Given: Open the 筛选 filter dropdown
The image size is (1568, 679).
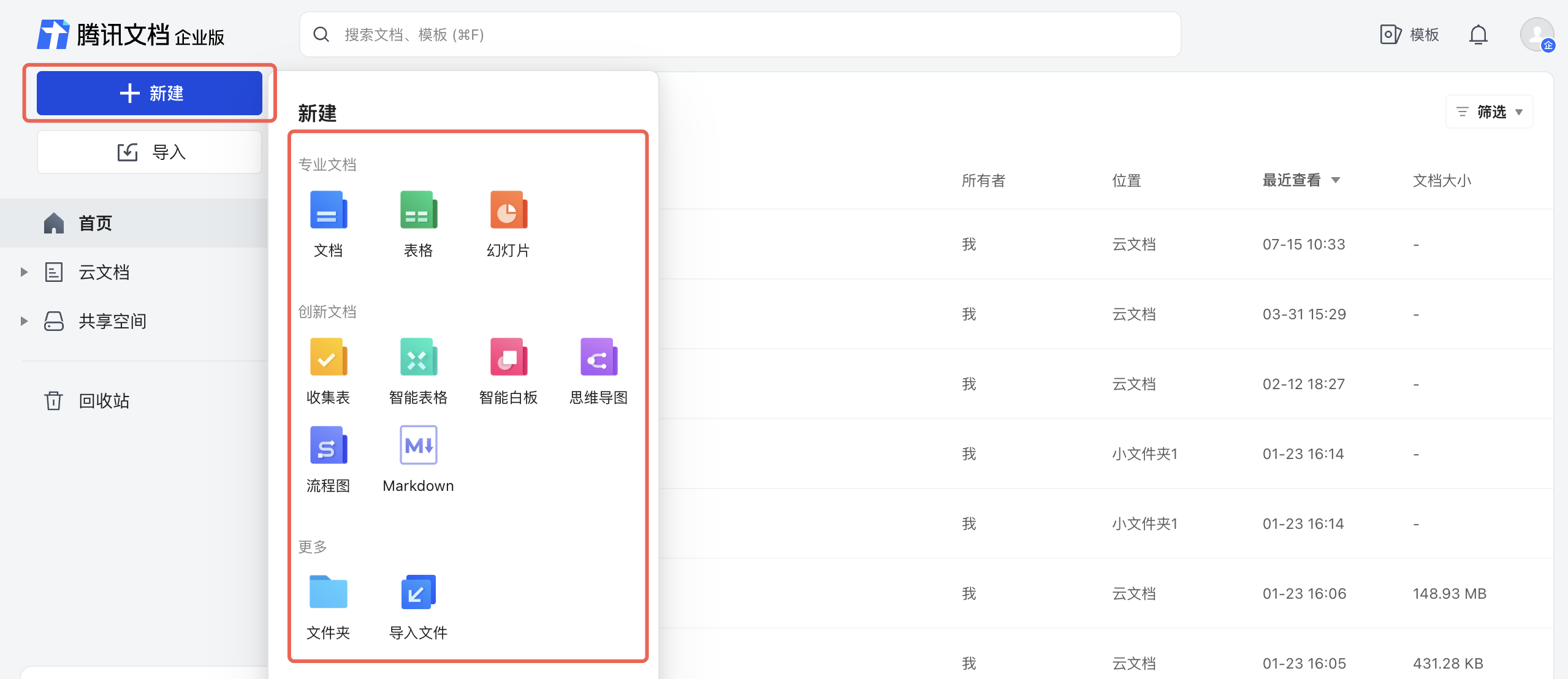Looking at the screenshot, I should 1490,112.
